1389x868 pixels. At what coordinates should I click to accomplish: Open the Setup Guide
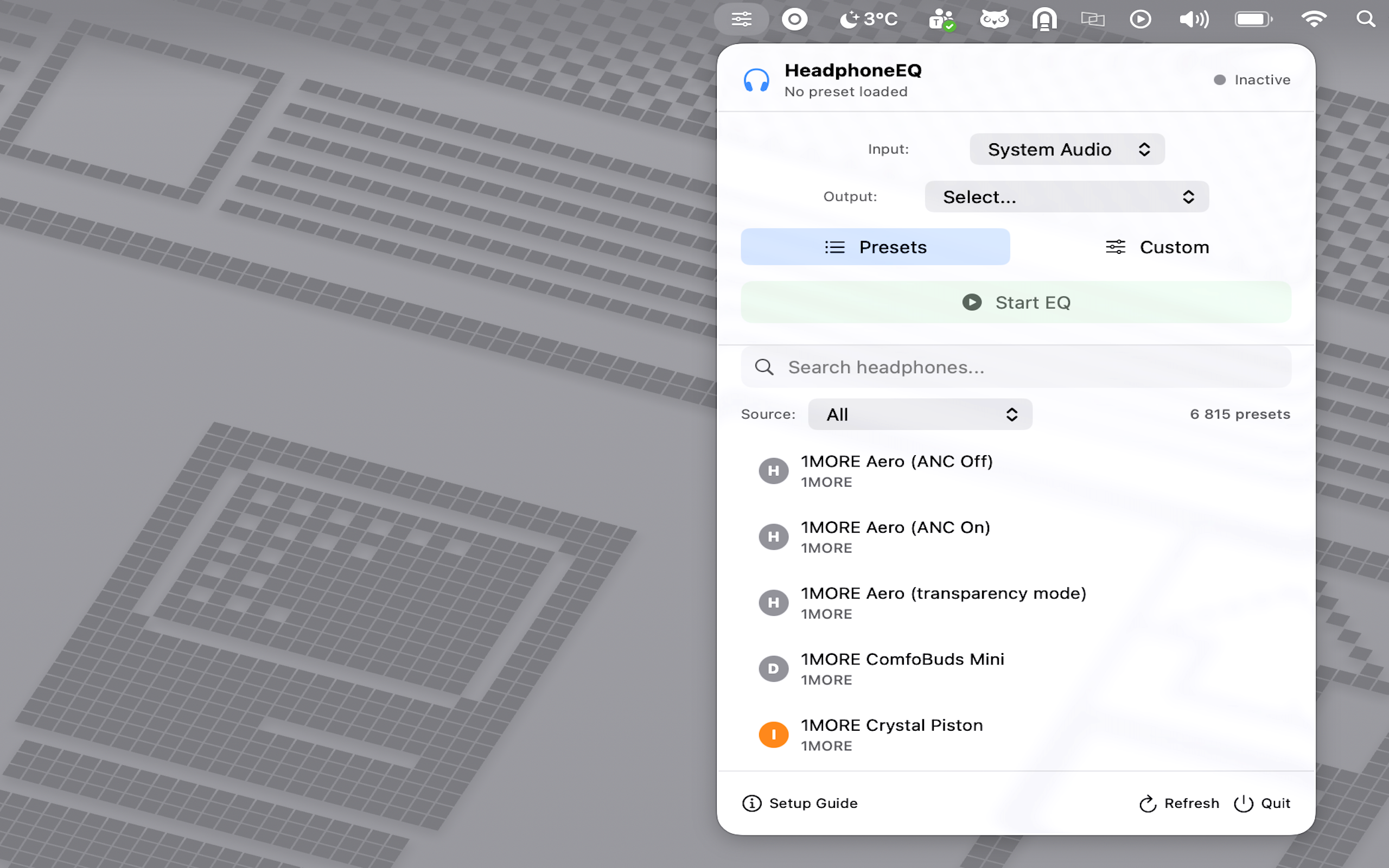[x=800, y=803]
